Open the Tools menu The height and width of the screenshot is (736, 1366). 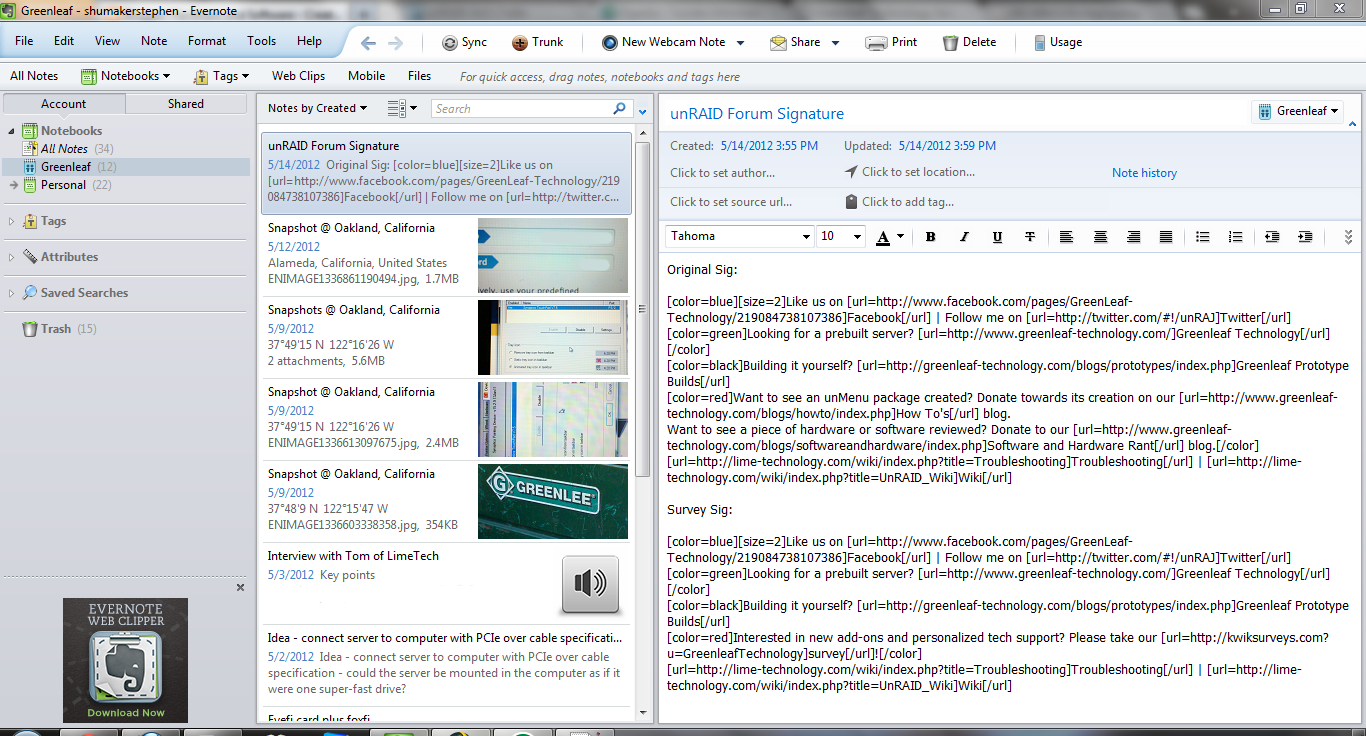point(261,41)
